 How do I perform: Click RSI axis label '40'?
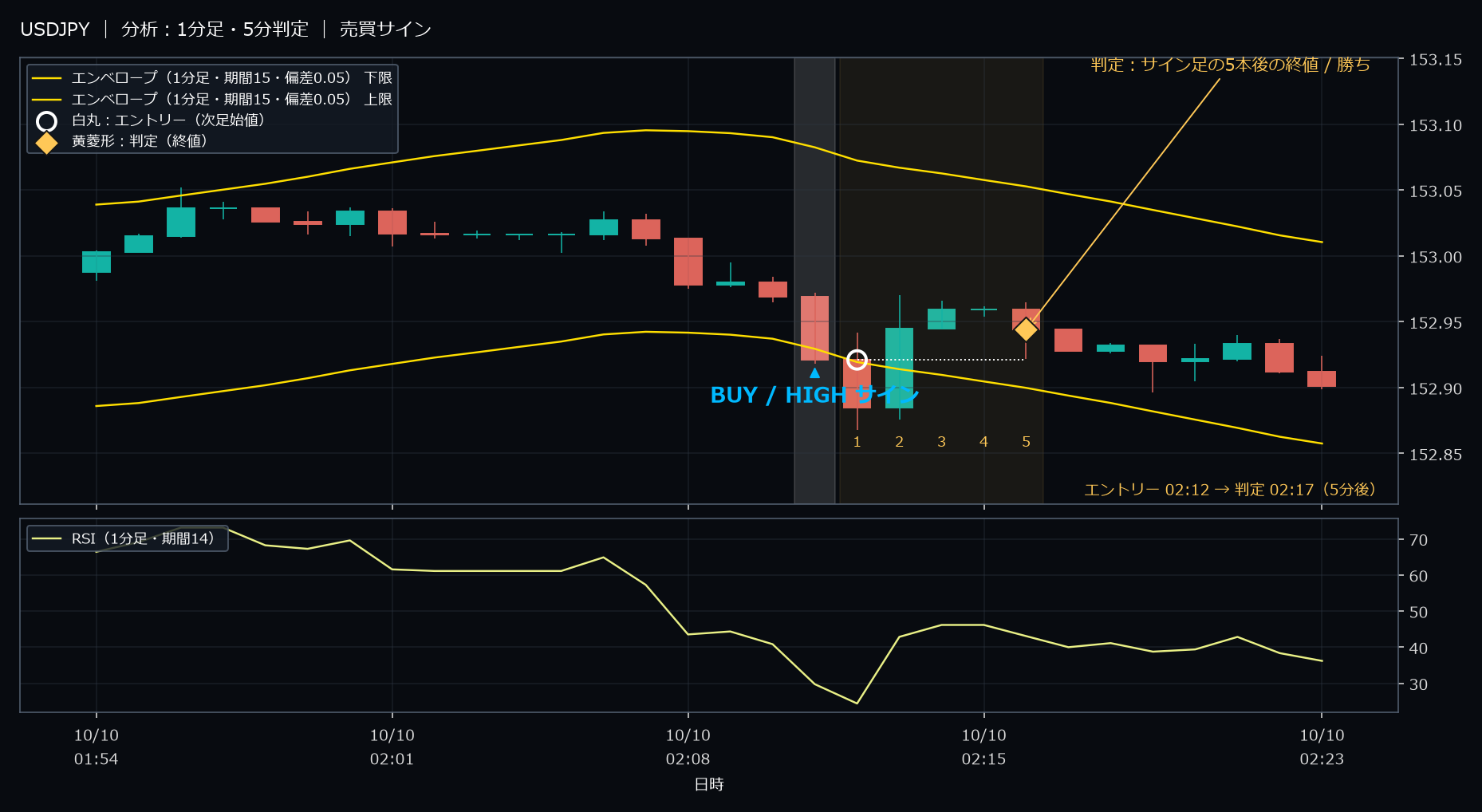[x=1418, y=648]
